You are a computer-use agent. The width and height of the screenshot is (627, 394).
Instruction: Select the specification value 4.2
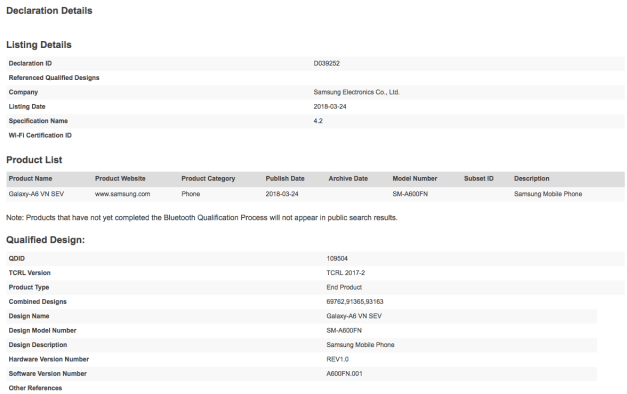(318, 121)
